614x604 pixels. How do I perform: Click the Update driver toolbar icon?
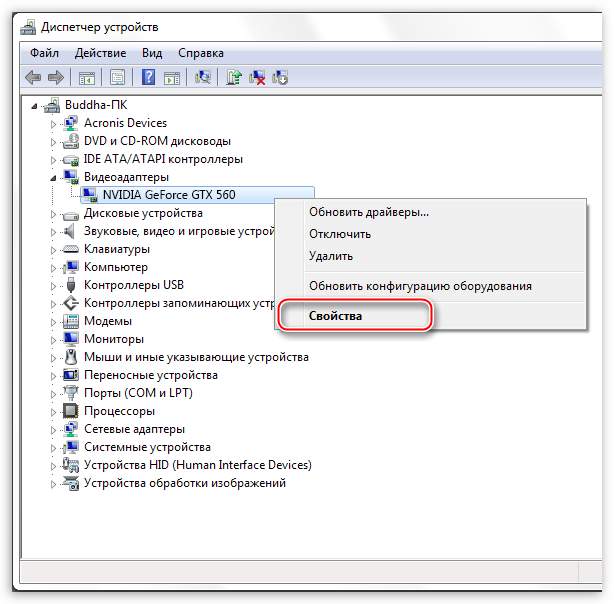[x=235, y=77]
